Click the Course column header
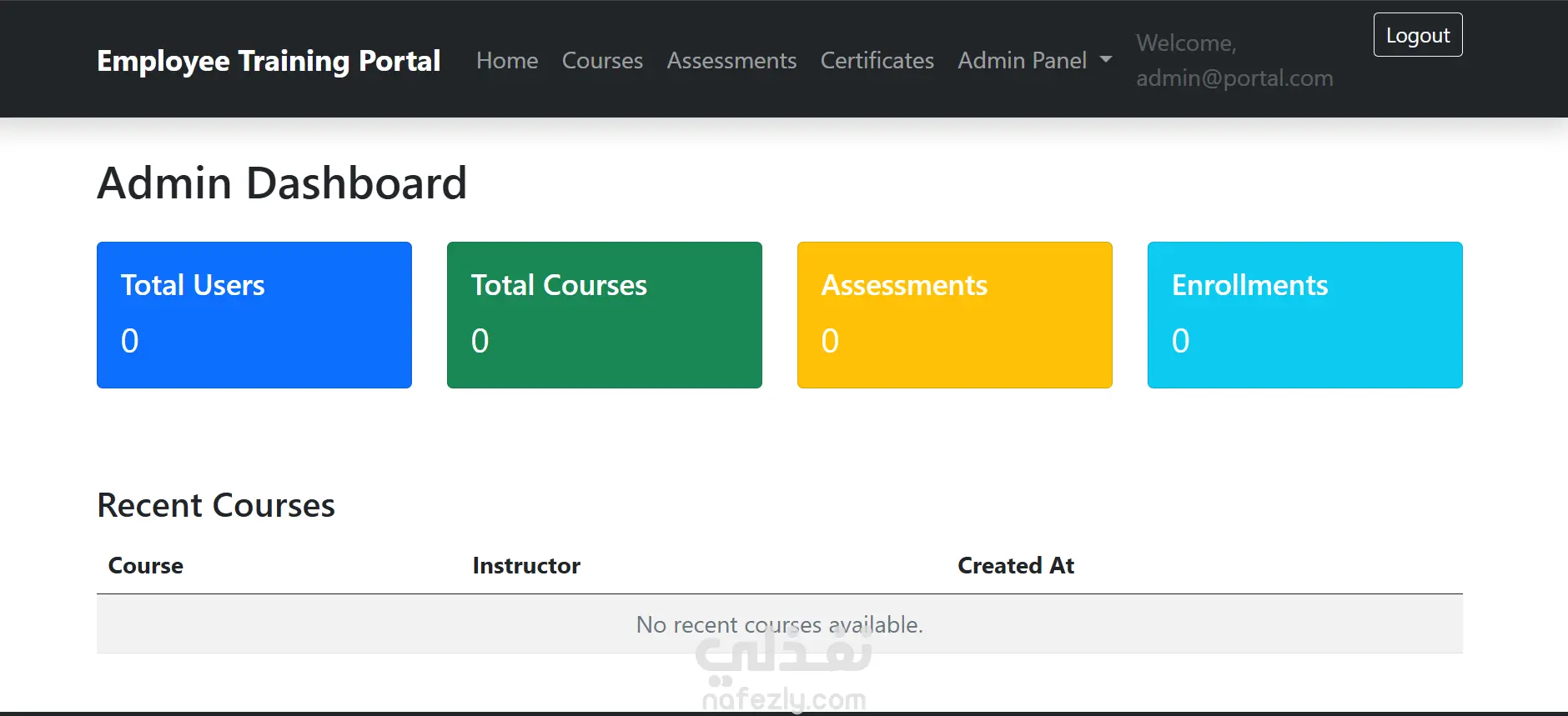1568x716 pixels. [x=146, y=565]
